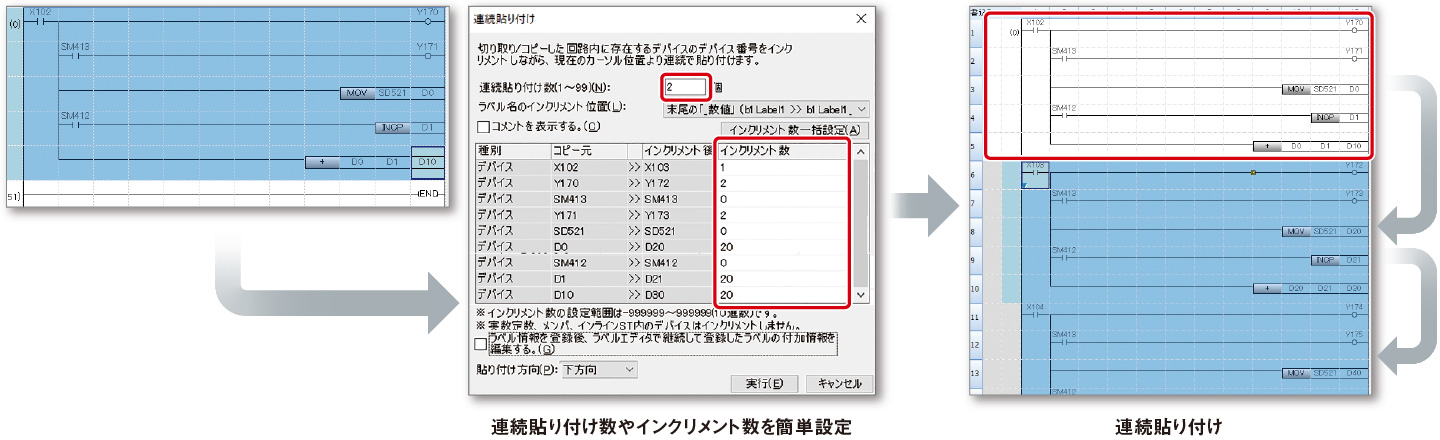Select the SM412 contact in left ladder

(75, 125)
